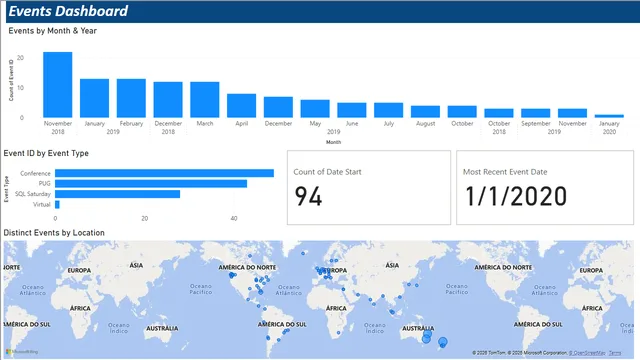Select the October 2018 bar

click(x=499, y=113)
